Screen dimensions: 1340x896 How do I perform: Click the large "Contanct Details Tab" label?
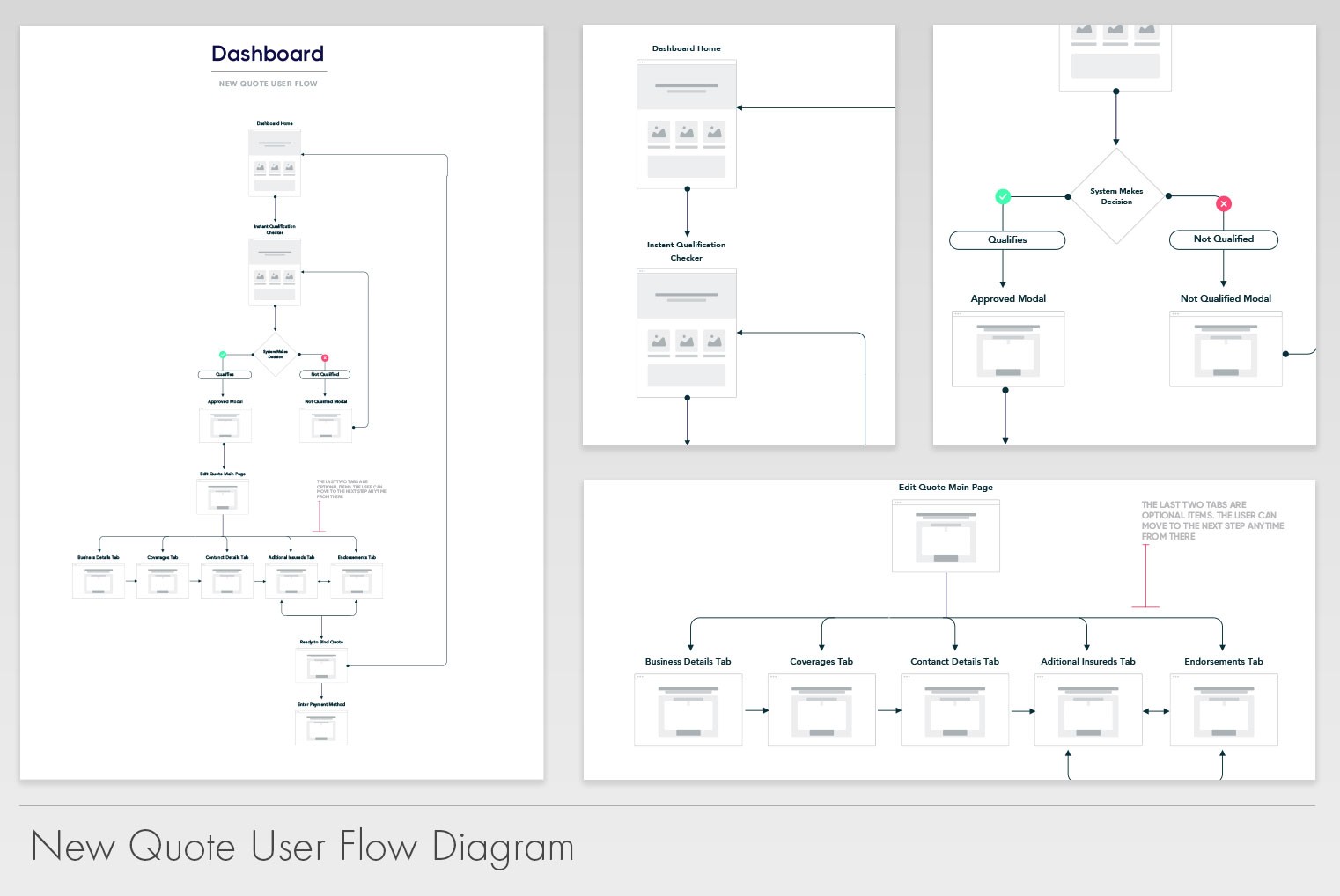click(954, 661)
